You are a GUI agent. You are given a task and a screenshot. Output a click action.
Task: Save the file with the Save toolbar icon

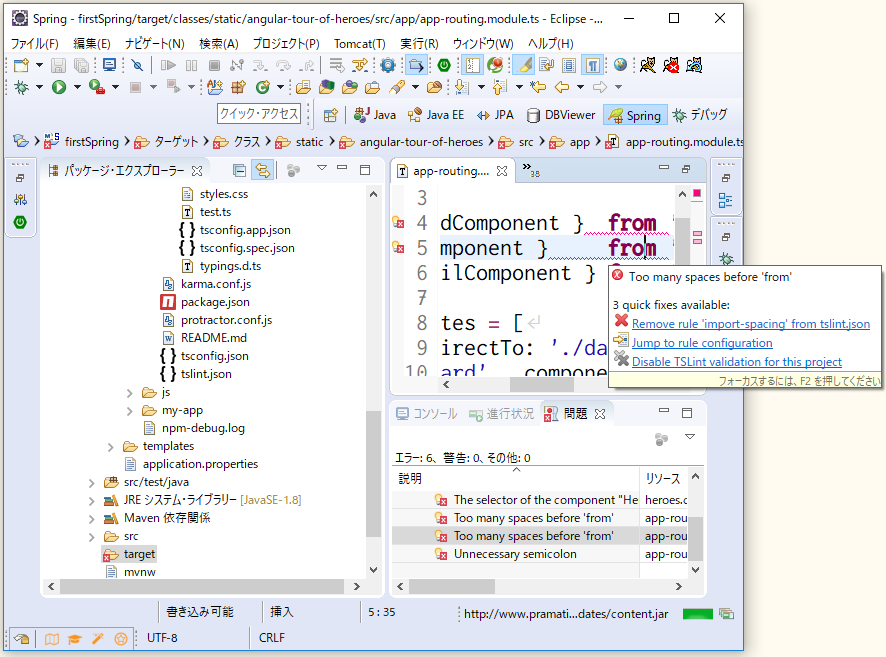click(58, 64)
